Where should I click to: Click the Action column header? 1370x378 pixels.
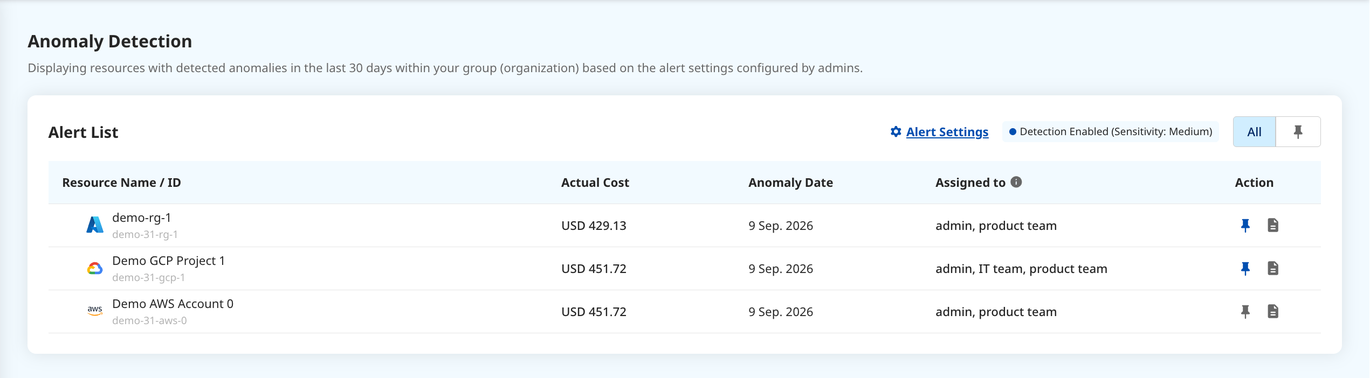pos(1254,182)
